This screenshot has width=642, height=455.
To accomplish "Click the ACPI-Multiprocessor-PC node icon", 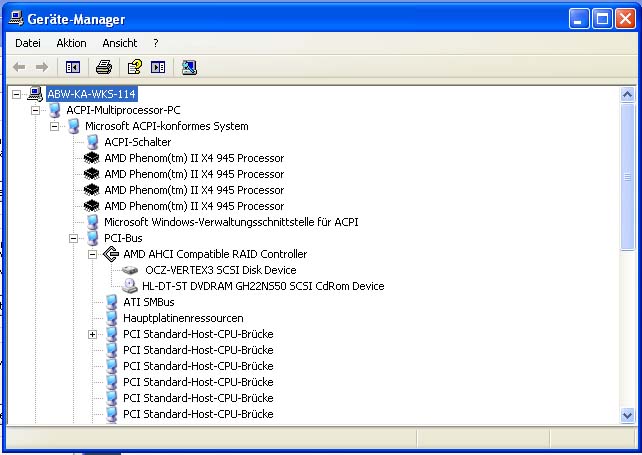I will (54, 110).
